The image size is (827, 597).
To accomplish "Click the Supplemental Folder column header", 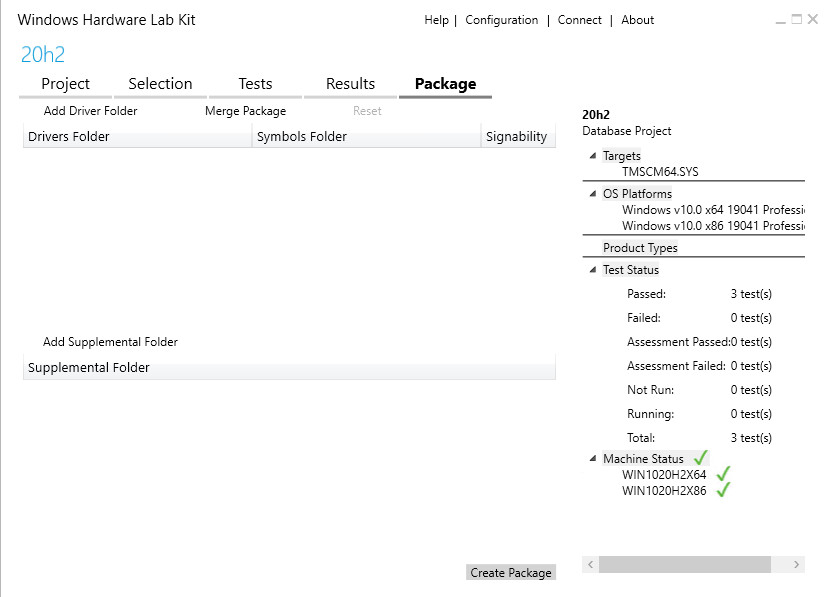I will click(x=289, y=368).
